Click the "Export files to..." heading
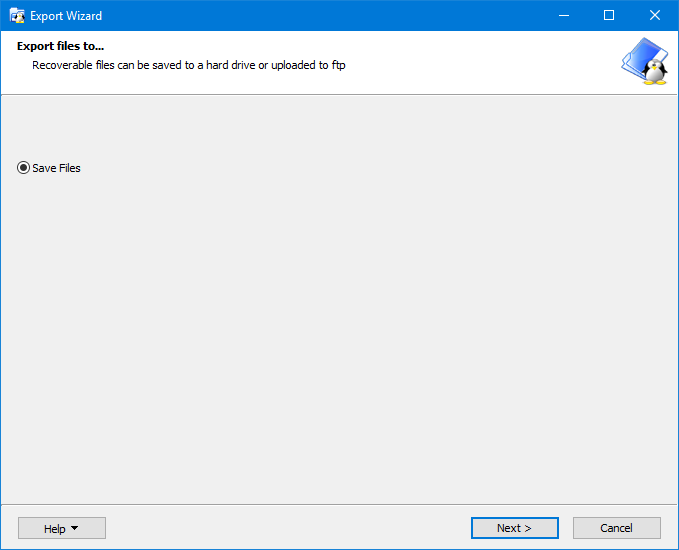 61,46
